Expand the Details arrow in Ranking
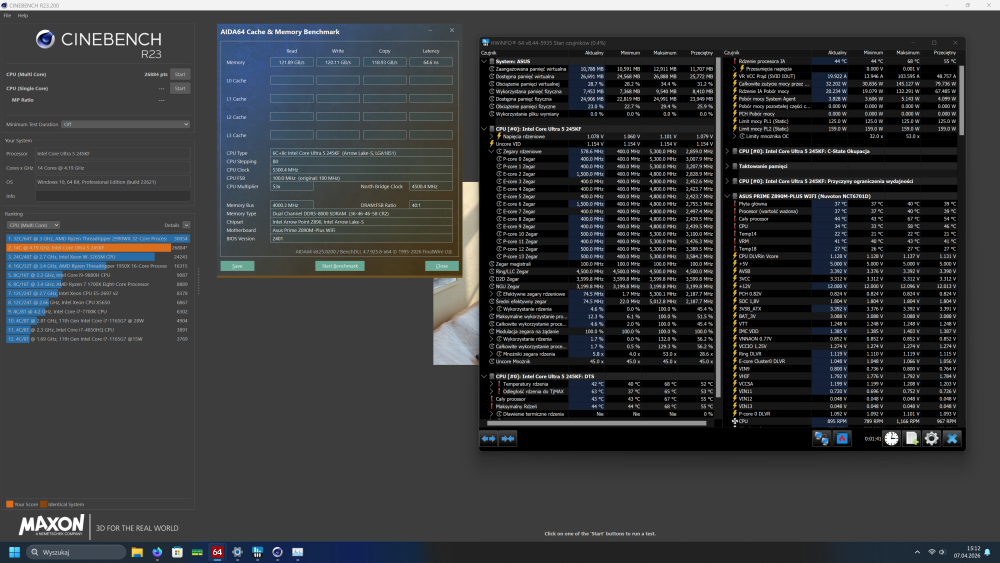 186,225
